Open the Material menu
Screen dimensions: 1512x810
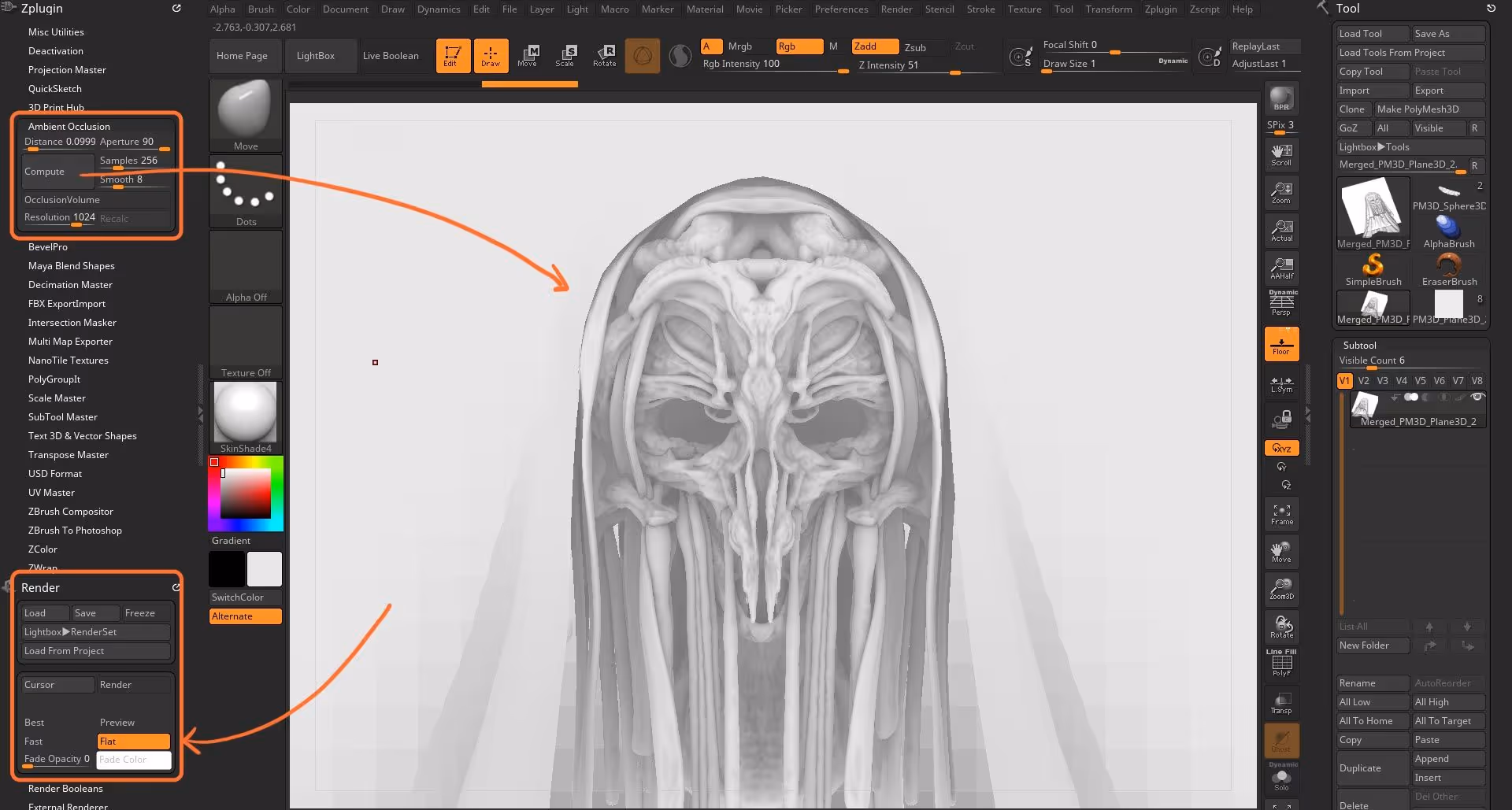[705, 9]
